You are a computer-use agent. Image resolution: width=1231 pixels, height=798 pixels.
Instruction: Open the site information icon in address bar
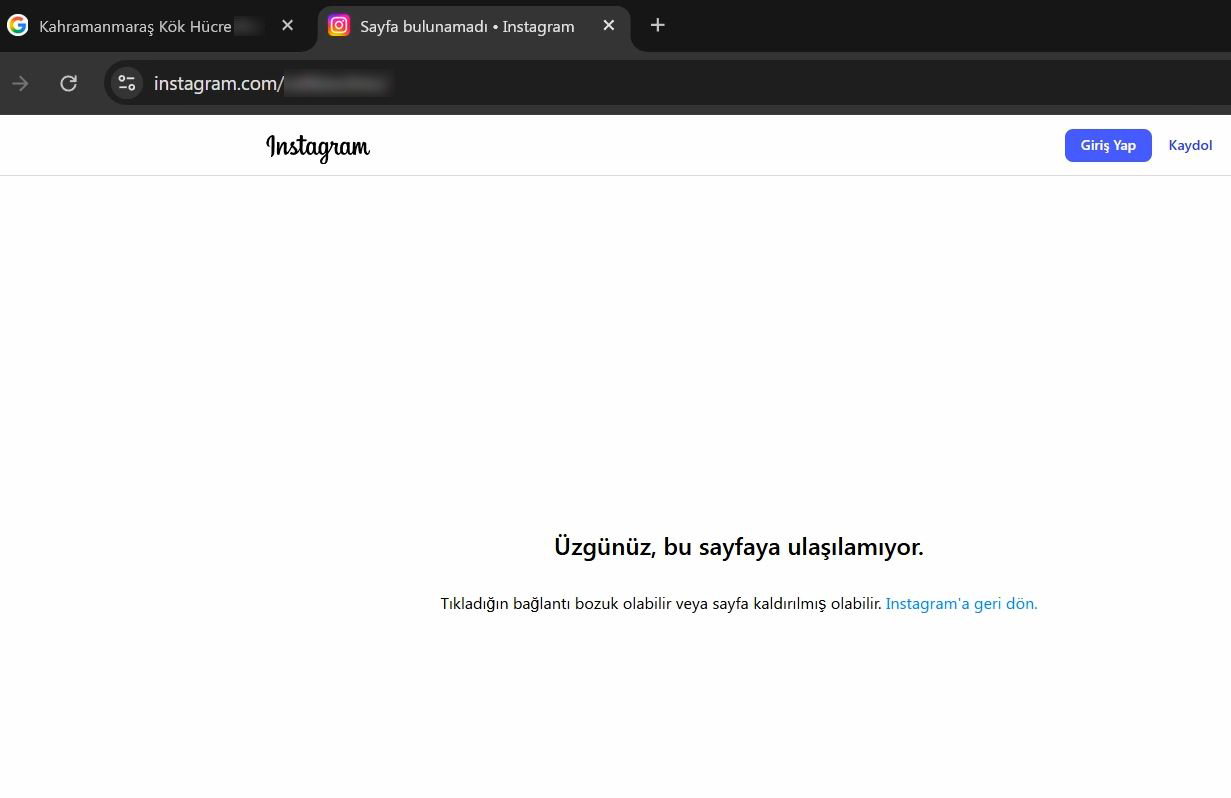127,83
